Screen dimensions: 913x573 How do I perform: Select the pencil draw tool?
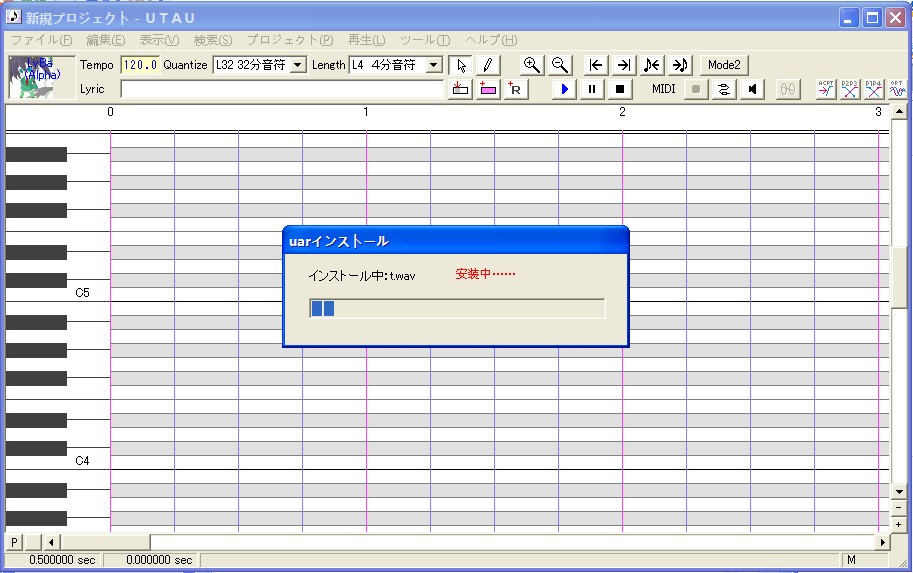click(489, 65)
